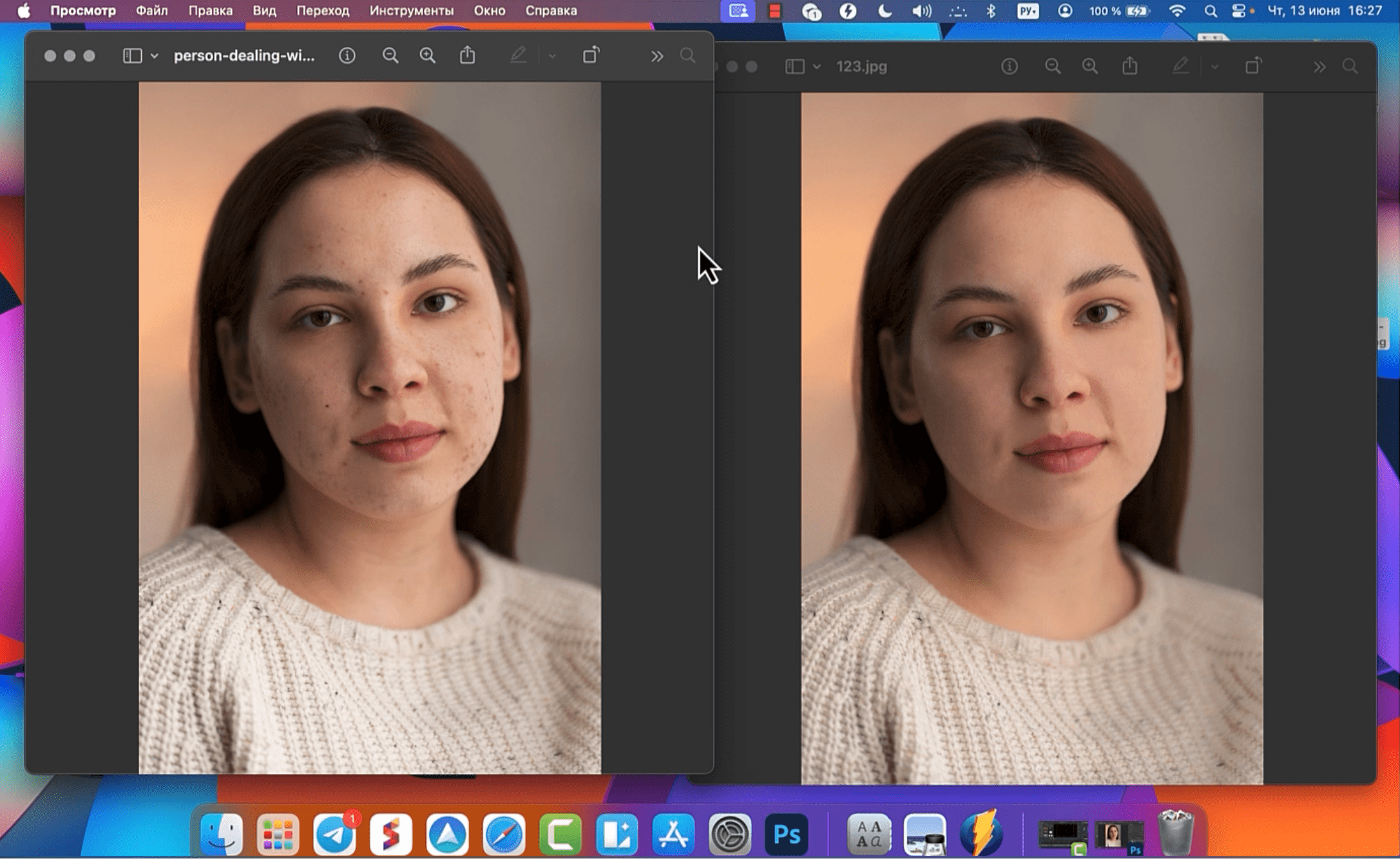Open the Вид menu

click(x=264, y=11)
